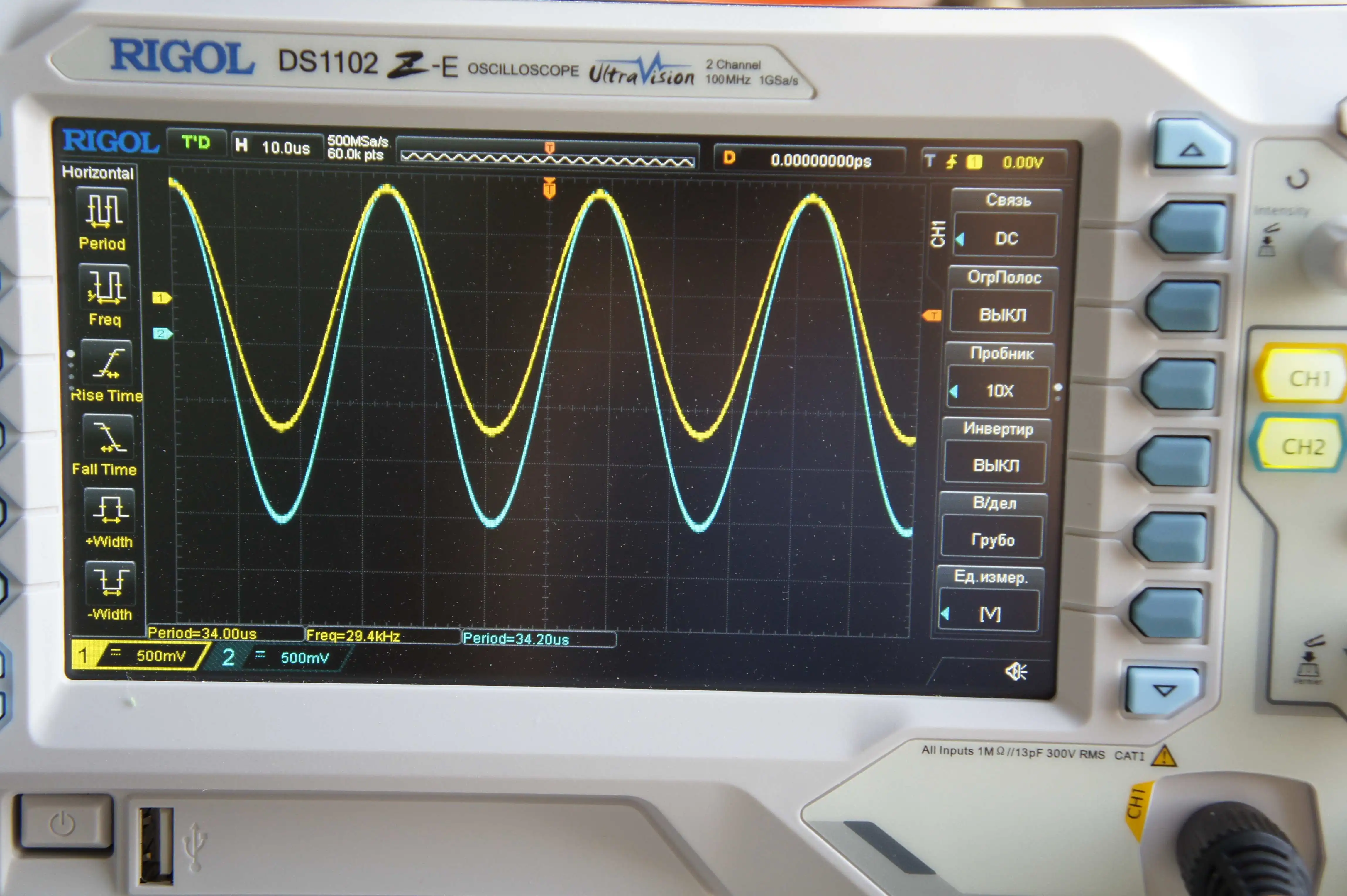This screenshot has height=896, width=1347.
Task: Click the orange trigger level marker at the right grid edge
Action: 932,315
